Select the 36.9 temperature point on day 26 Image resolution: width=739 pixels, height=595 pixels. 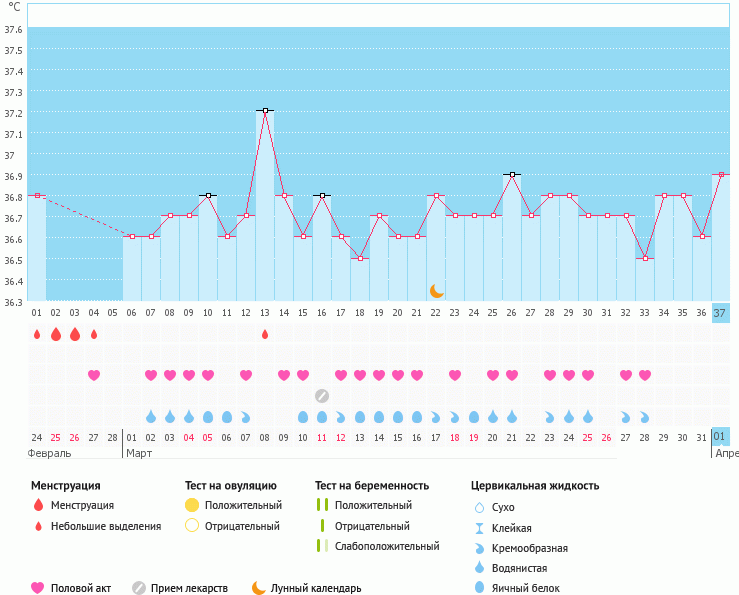(x=512, y=174)
